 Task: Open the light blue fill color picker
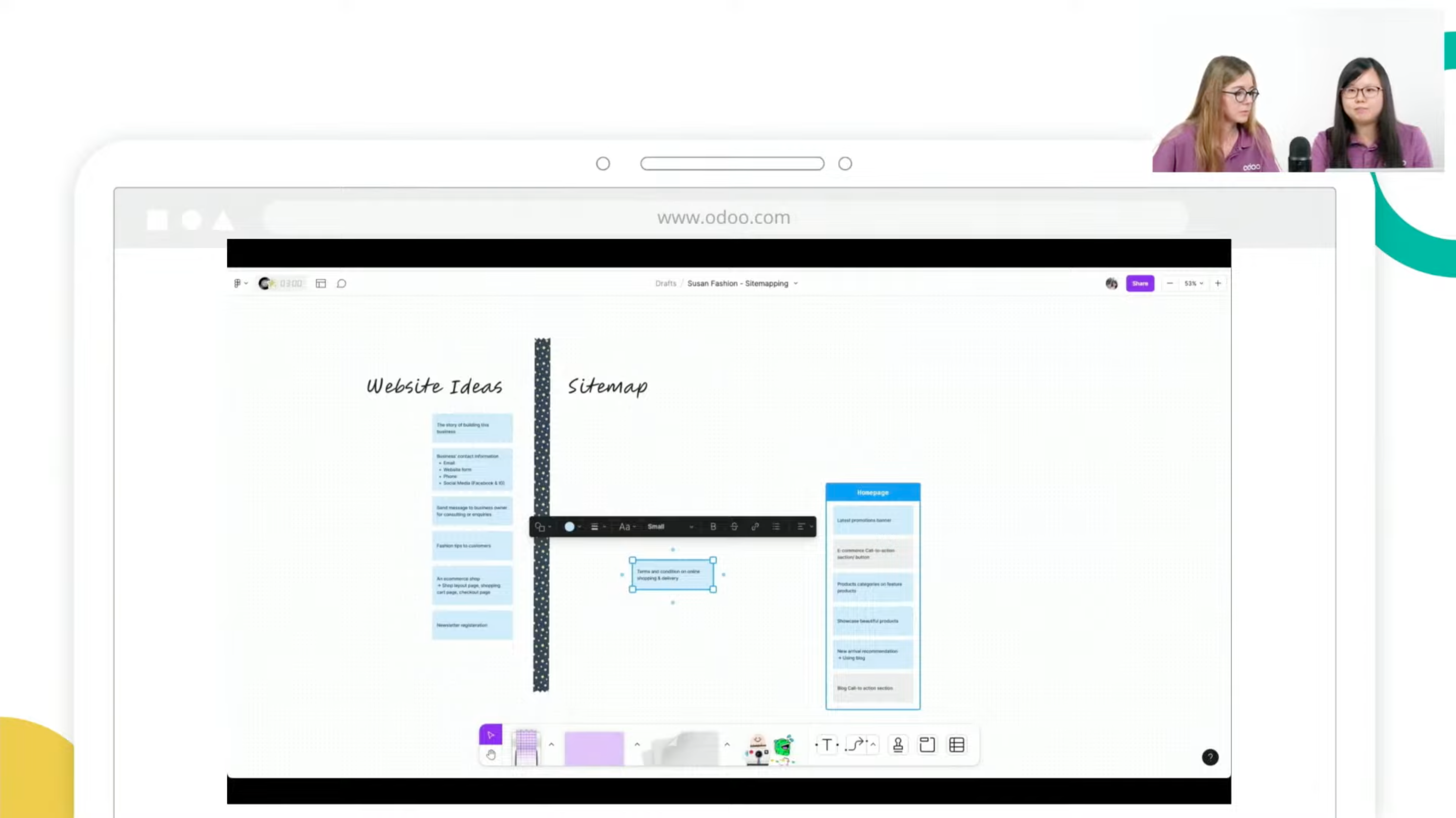(573, 527)
